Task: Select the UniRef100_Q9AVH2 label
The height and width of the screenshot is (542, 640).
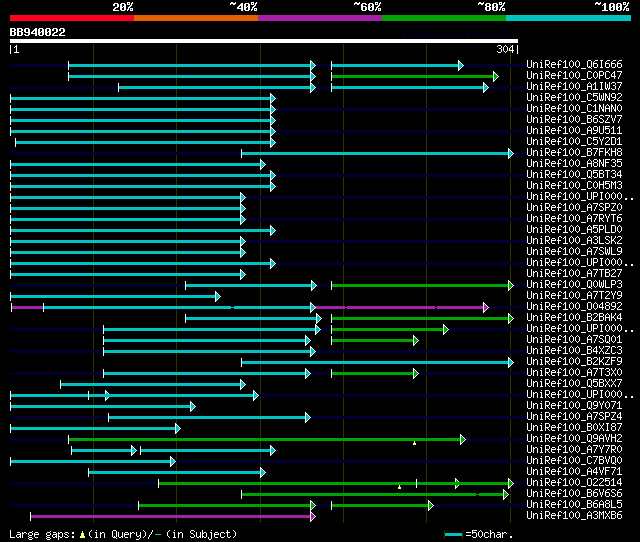Action: (574, 439)
